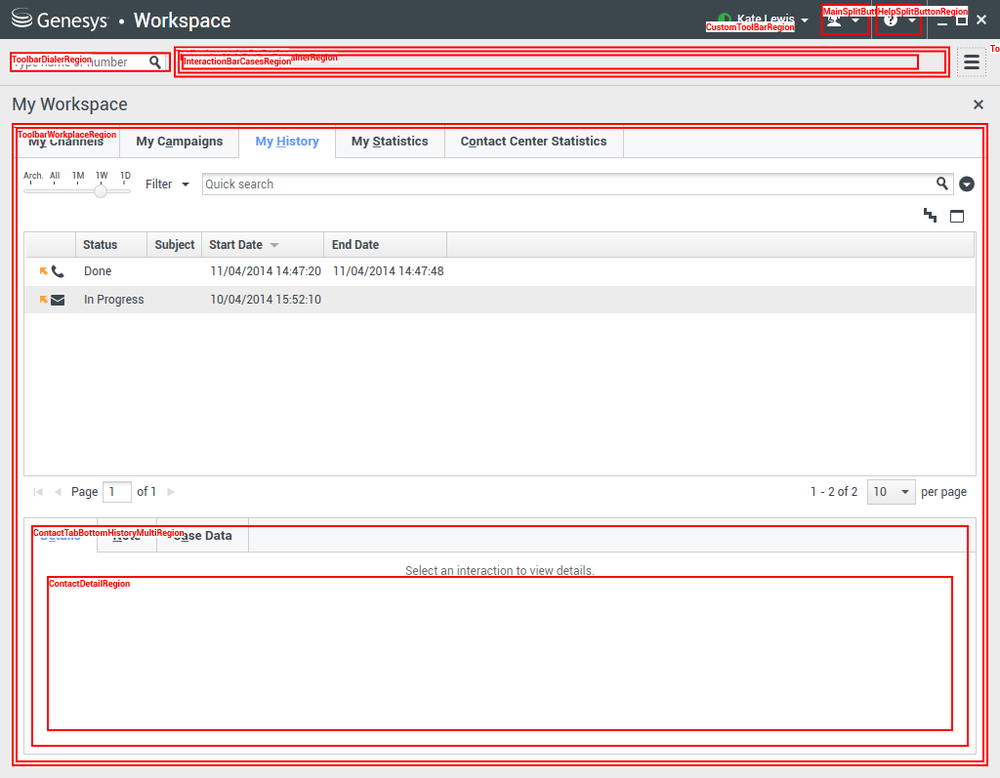Sort by the Subject column header

point(174,245)
